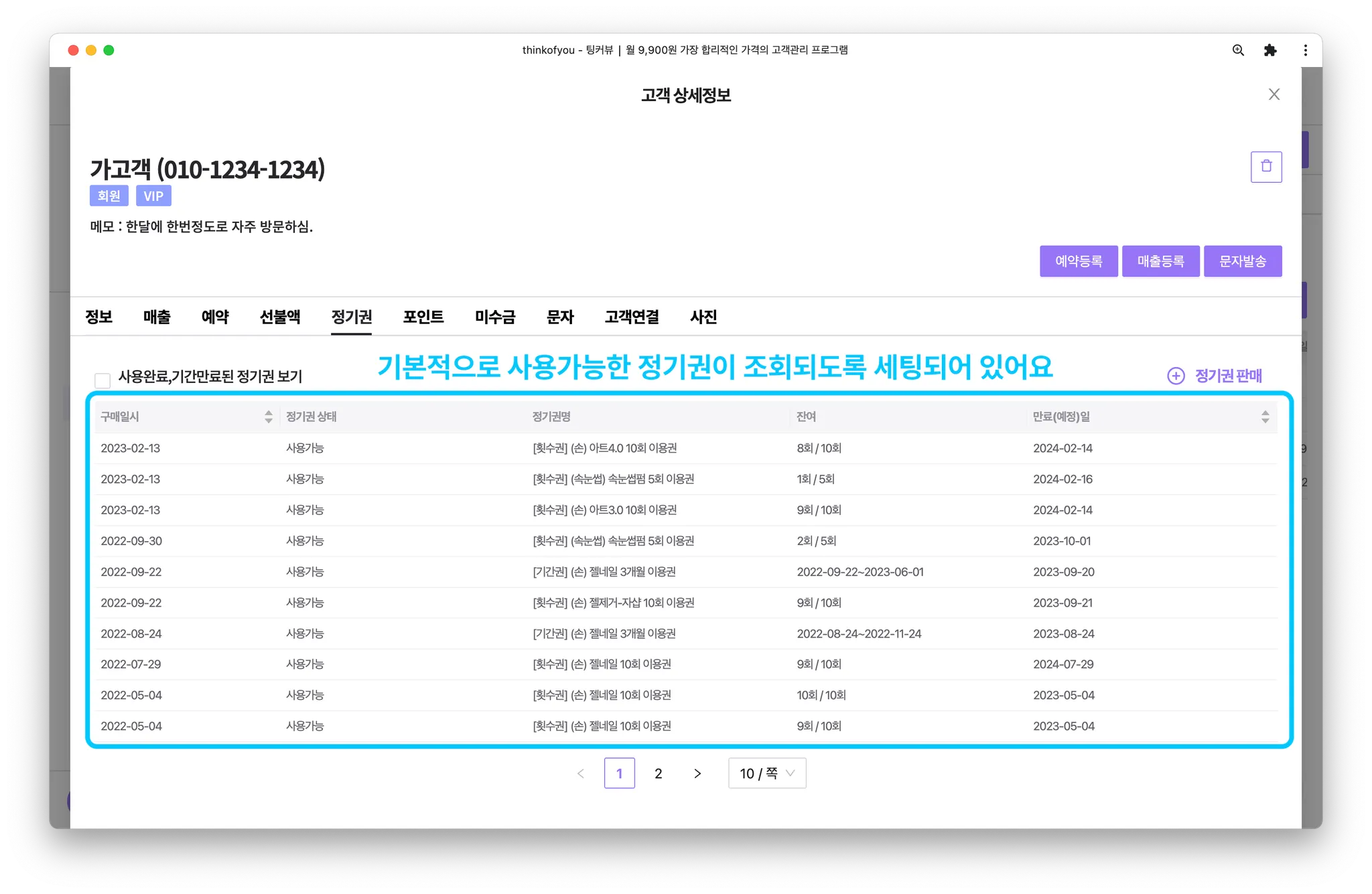The image size is (1372, 894).
Task: Click the plus icon for 정기권 판매
Action: point(1176,376)
